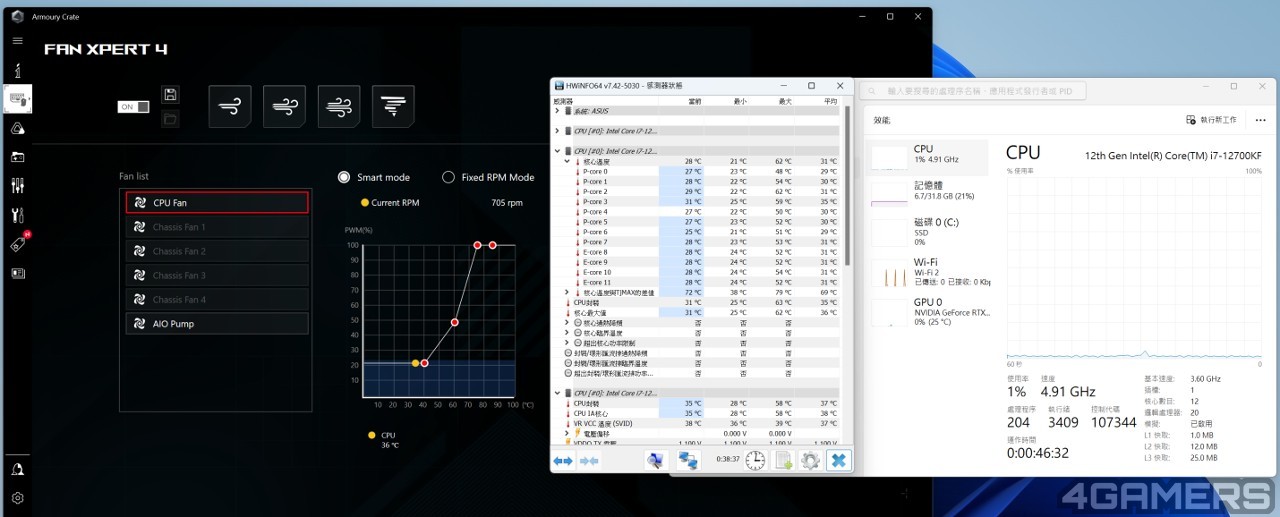The image size is (1280, 517).
Task: Open the news card icon in Armoury sidebar
Action: click(x=17, y=273)
